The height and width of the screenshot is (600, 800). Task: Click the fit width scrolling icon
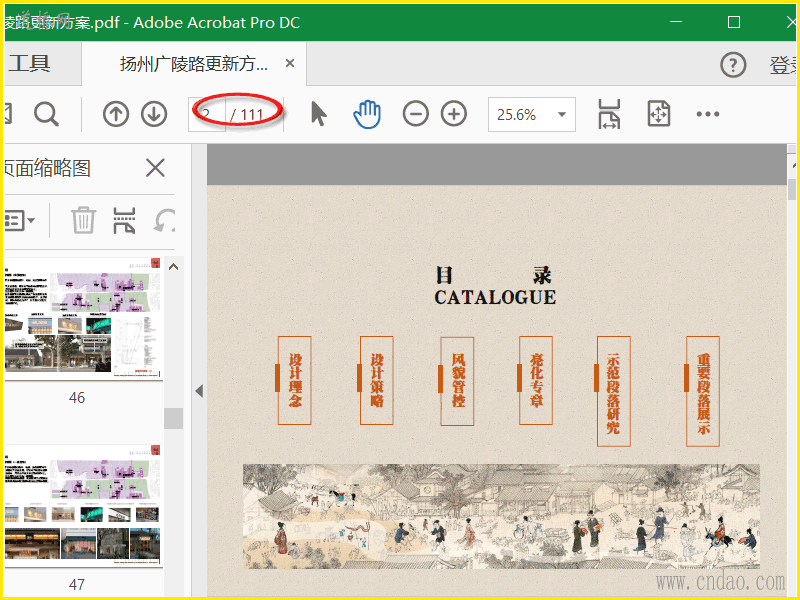click(x=610, y=114)
